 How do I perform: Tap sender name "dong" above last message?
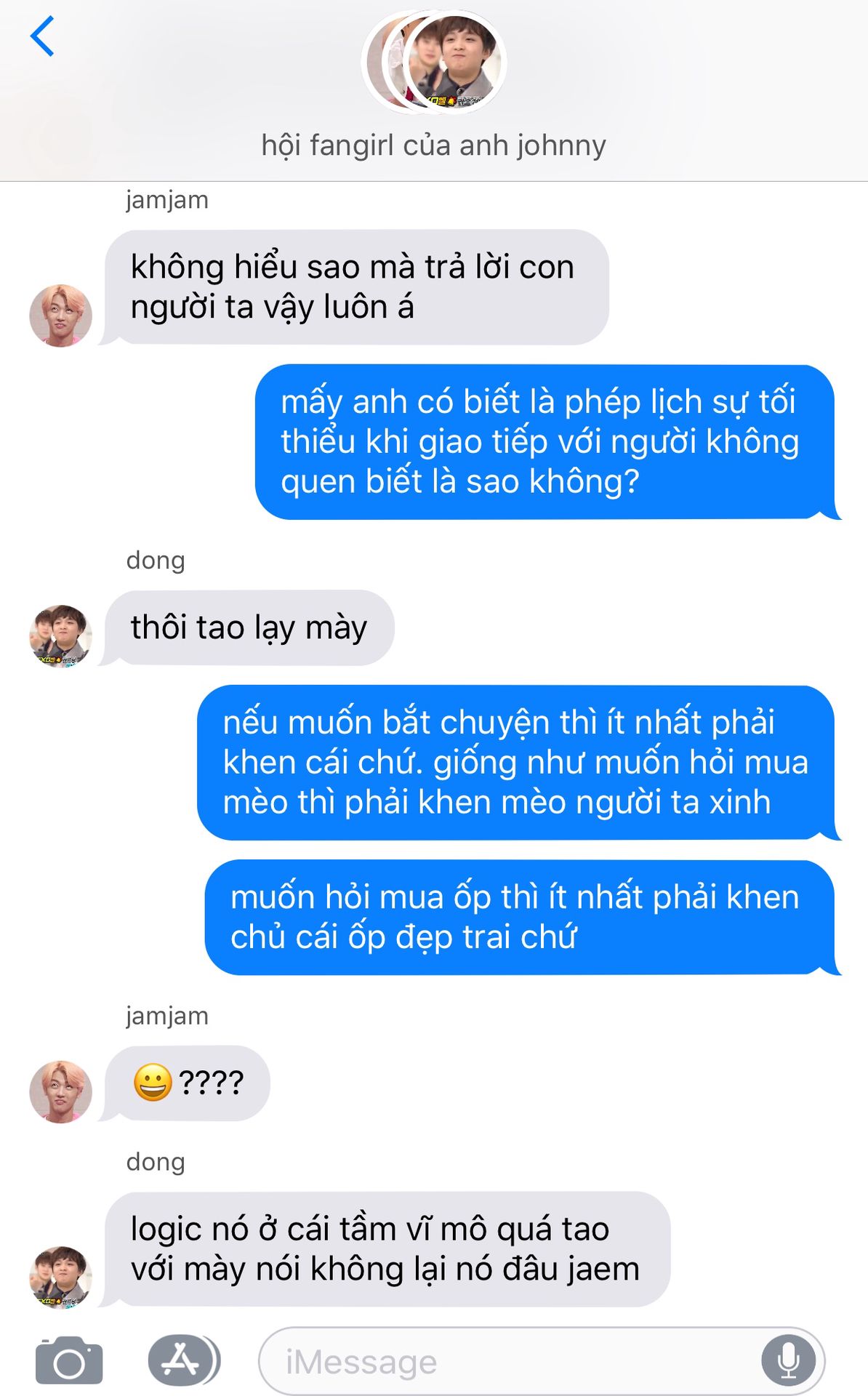[x=156, y=1162]
